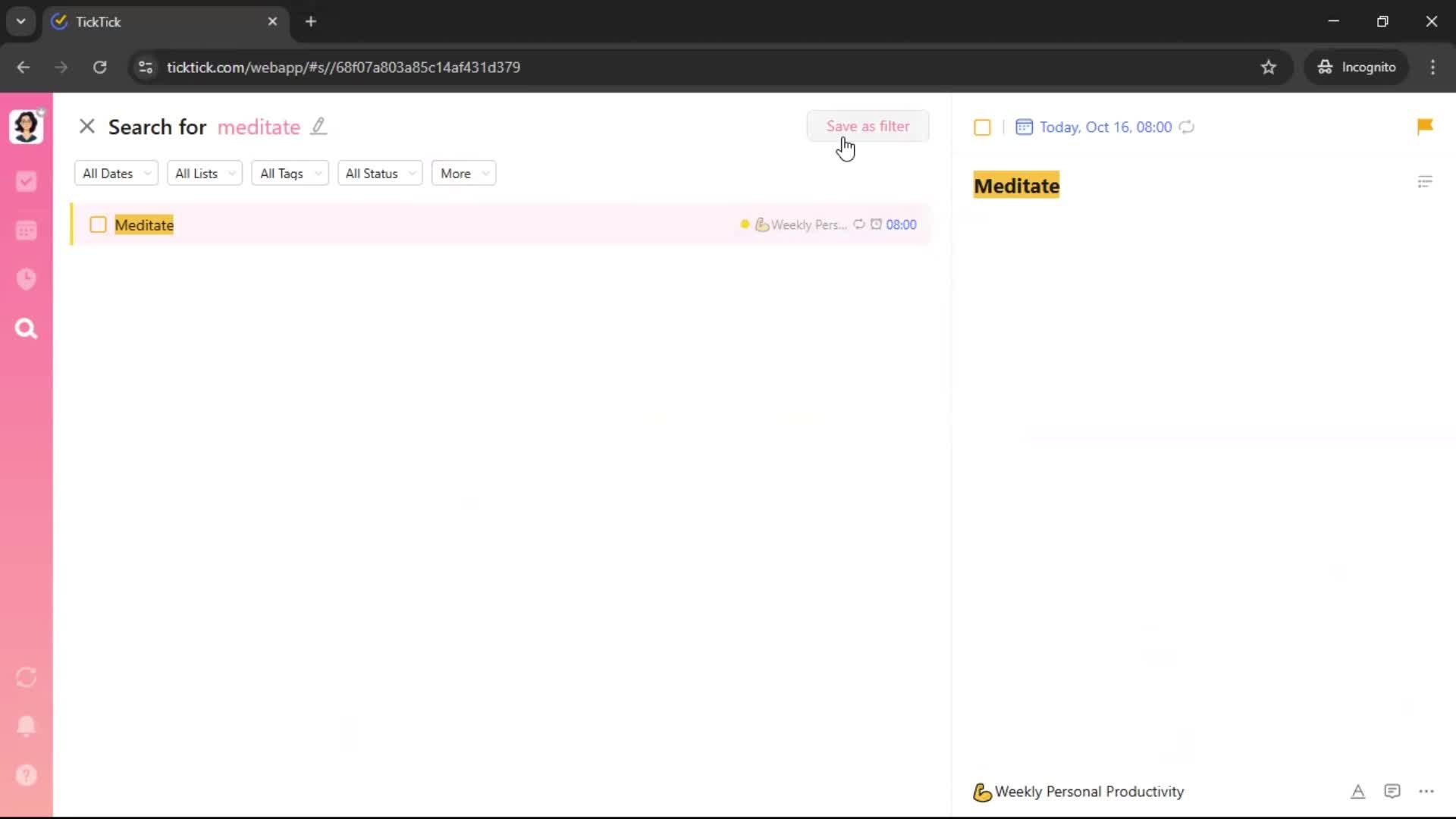
Task: Check off Meditate in the results list
Action: (98, 224)
